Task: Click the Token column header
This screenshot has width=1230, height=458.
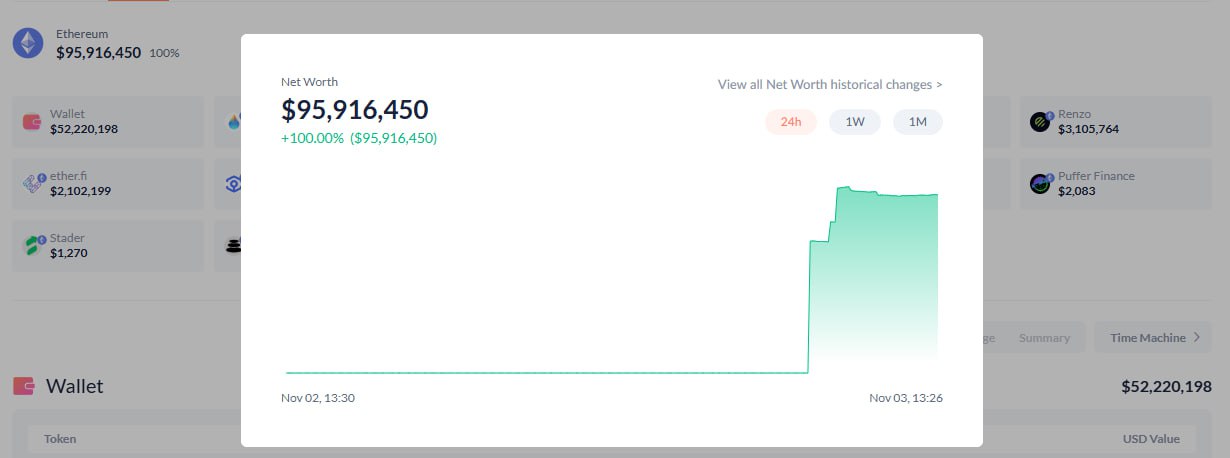Action: [59, 439]
